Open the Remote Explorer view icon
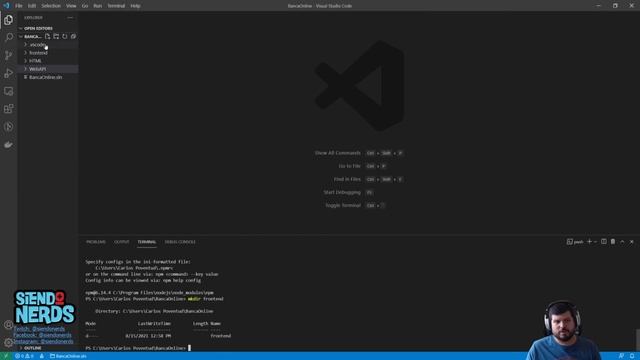 [9, 91]
